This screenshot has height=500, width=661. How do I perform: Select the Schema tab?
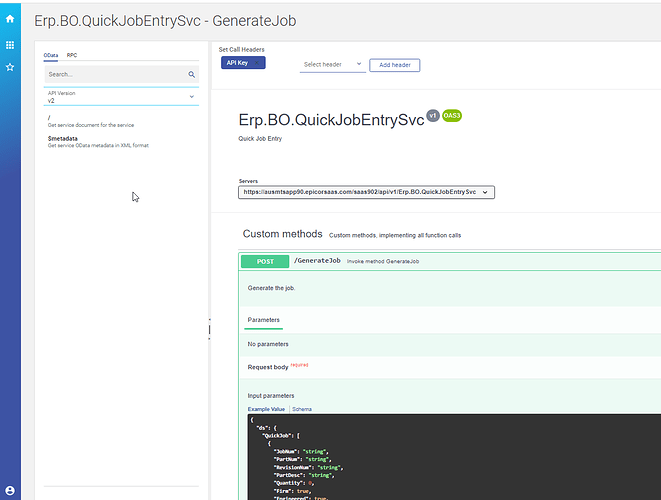pyautogui.click(x=302, y=409)
